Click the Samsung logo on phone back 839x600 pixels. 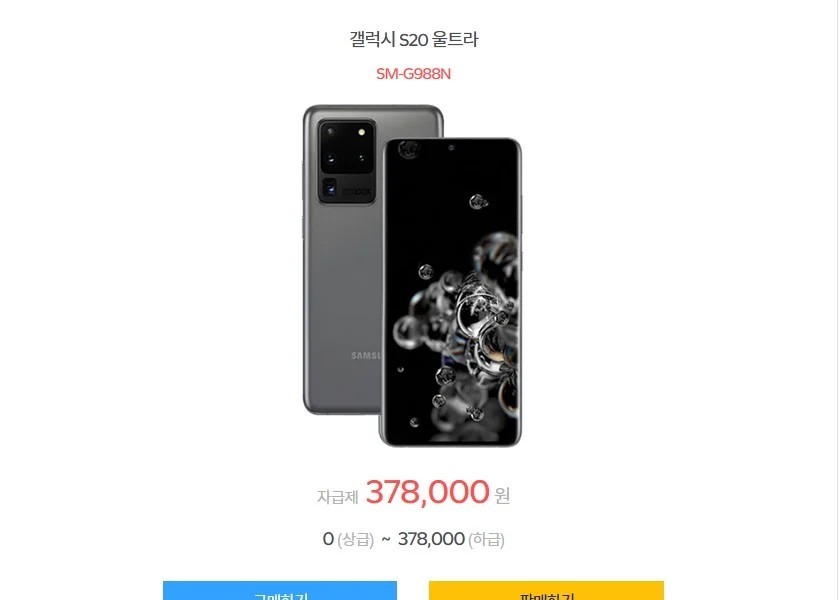coord(366,355)
